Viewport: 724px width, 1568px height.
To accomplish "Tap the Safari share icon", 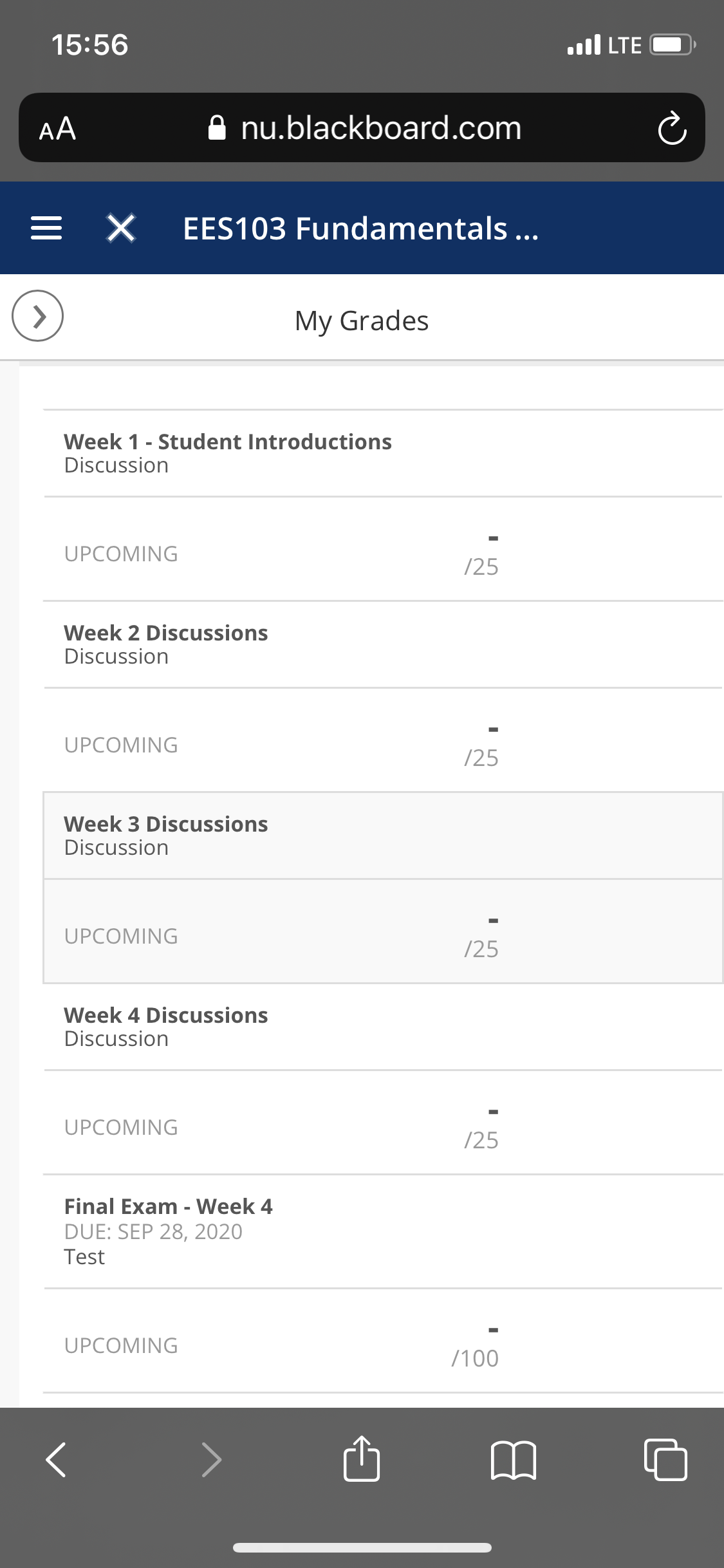I will (362, 1459).
